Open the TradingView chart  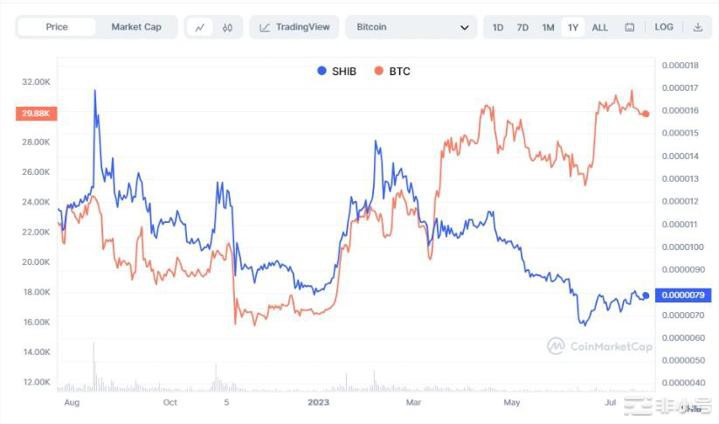click(x=294, y=27)
